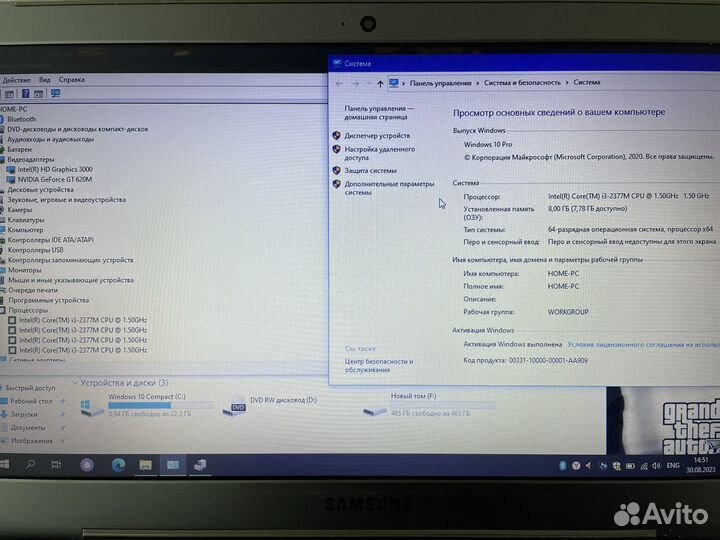720x540 pixels.
Task: Select 'Быстрый доступ' in Explorer sidebar
Action: (30, 388)
